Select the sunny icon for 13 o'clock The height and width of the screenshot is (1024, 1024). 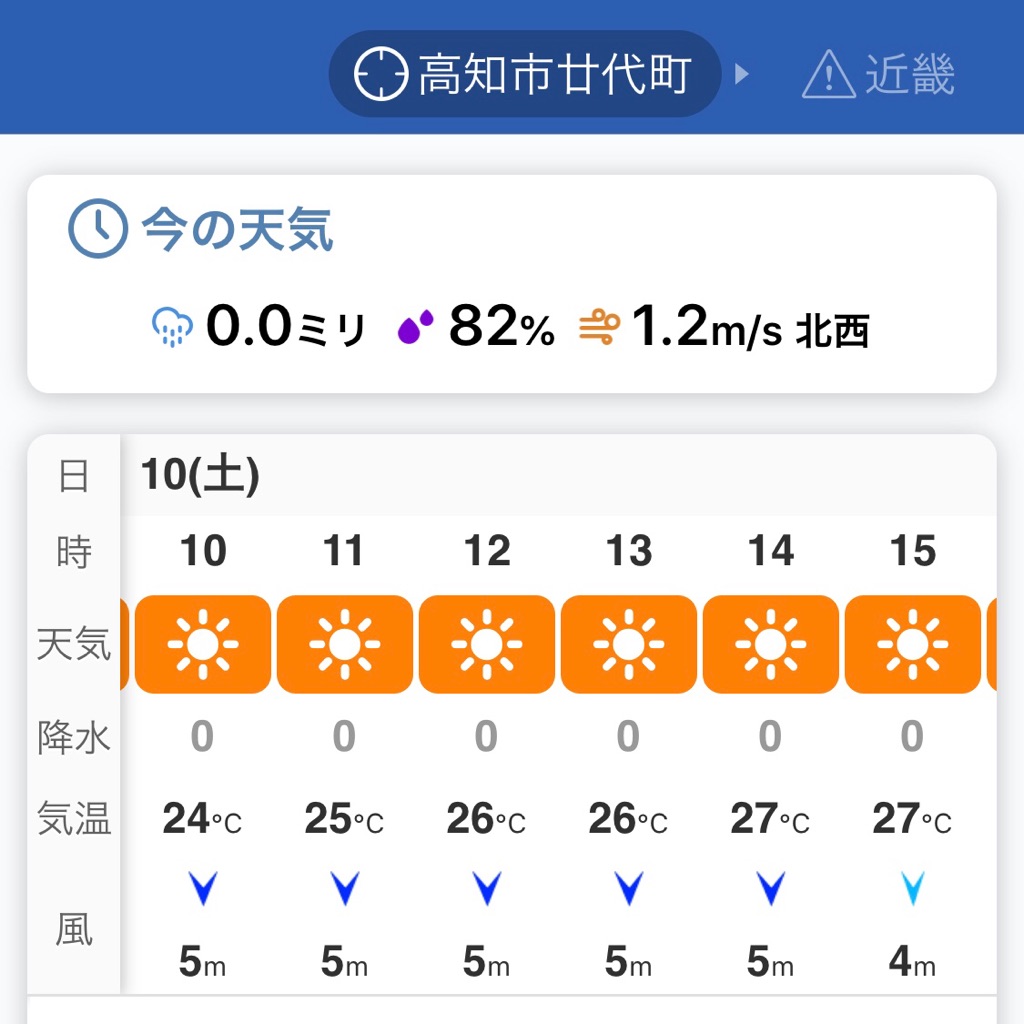pyautogui.click(x=629, y=644)
